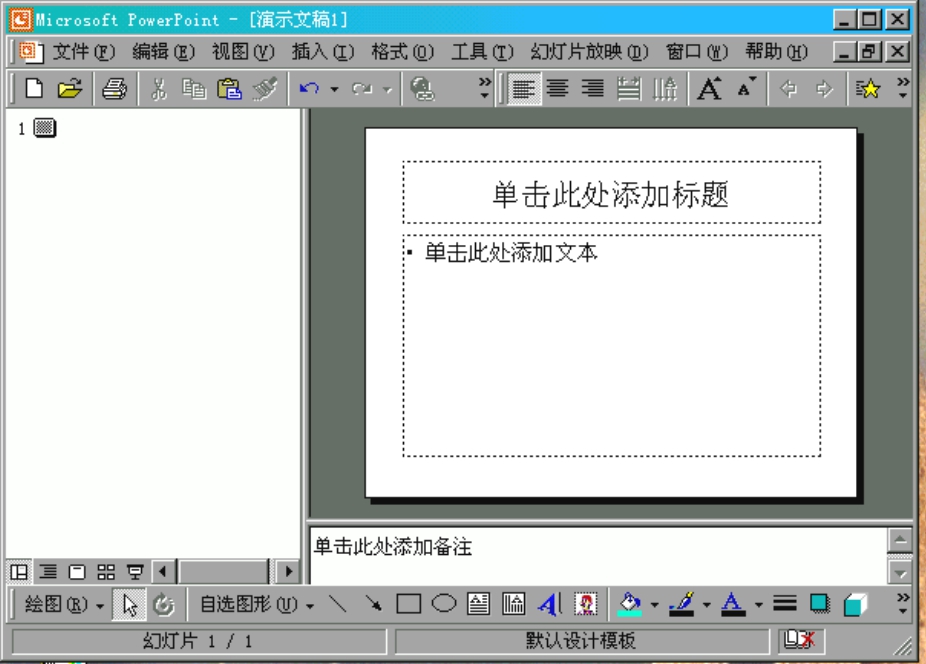Open 自选图形(U) AutoShapes menu
This screenshot has height=664, width=926.
256,604
